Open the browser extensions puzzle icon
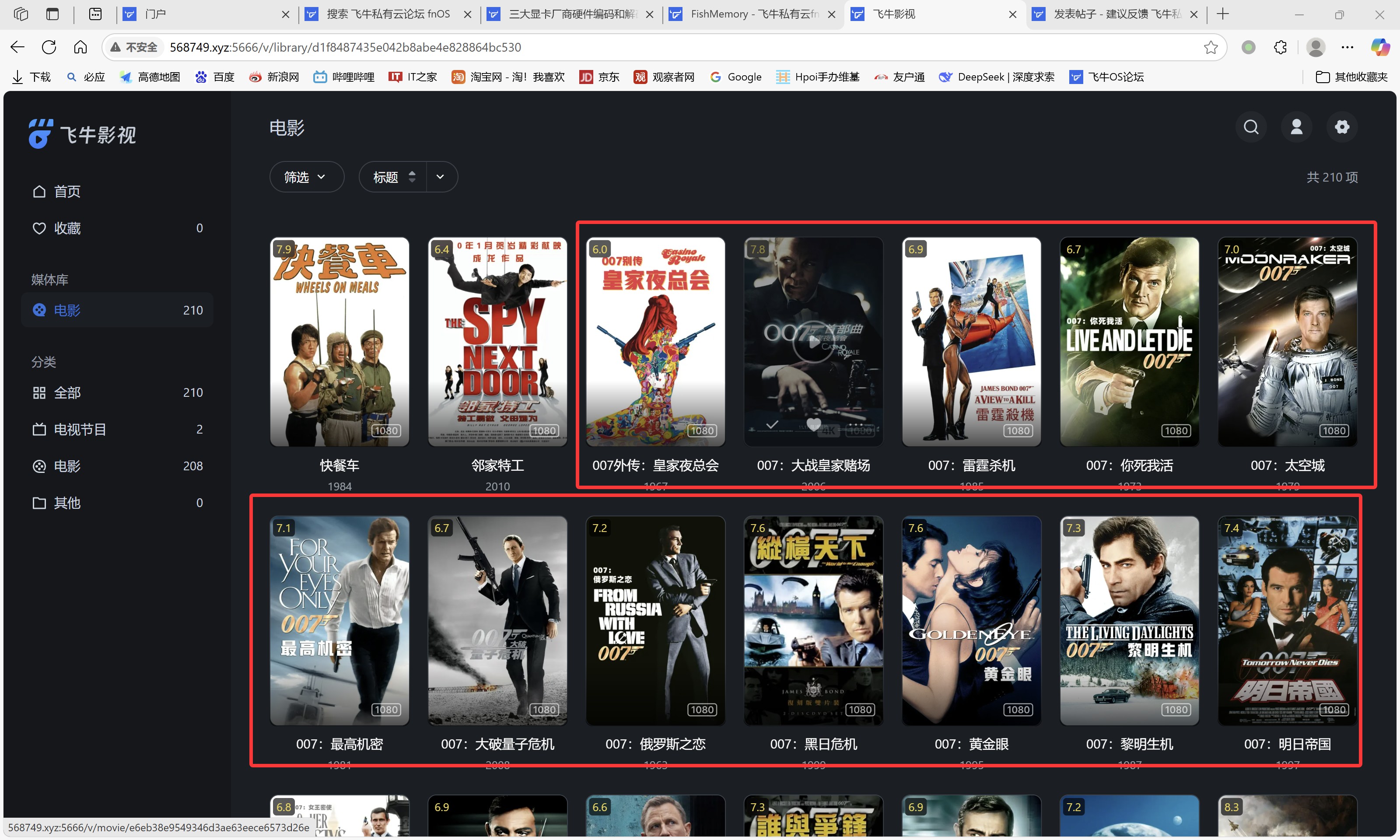Image resolution: width=1400 pixels, height=840 pixels. (x=1280, y=47)
